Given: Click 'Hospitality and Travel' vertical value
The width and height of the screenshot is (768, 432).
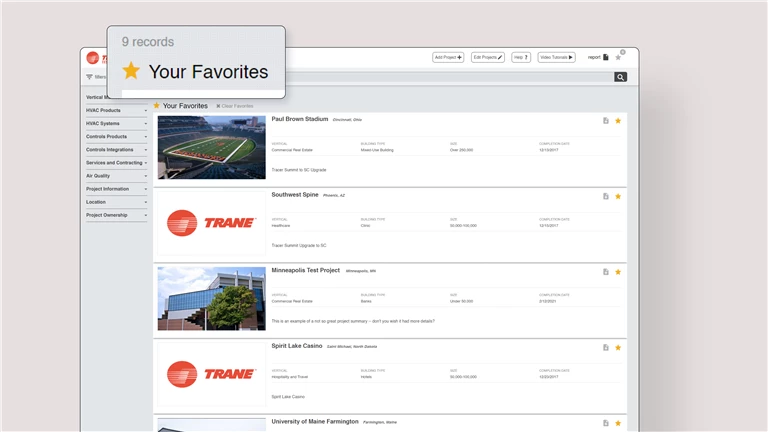Looking at the screenshot, I should [x=290, y=377].
